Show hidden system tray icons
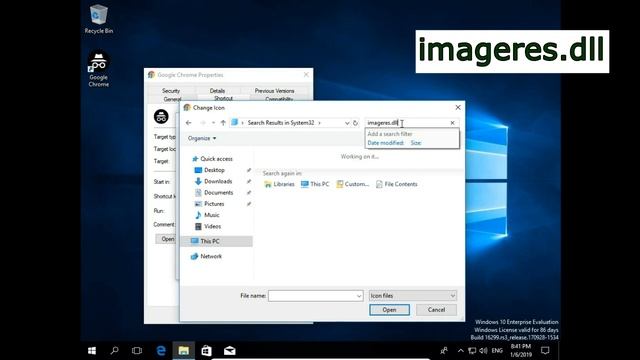 (x=460, y=351)
